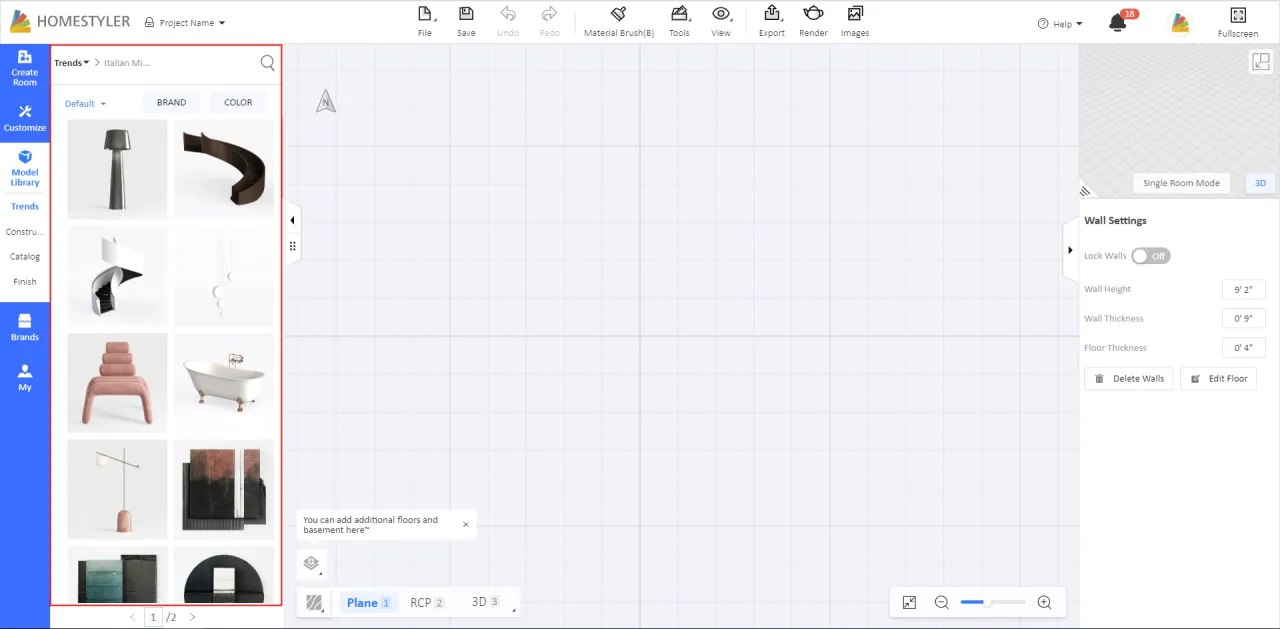Click the Export icon
Viewport: 1280px width, 629px height.
[771, 14]
